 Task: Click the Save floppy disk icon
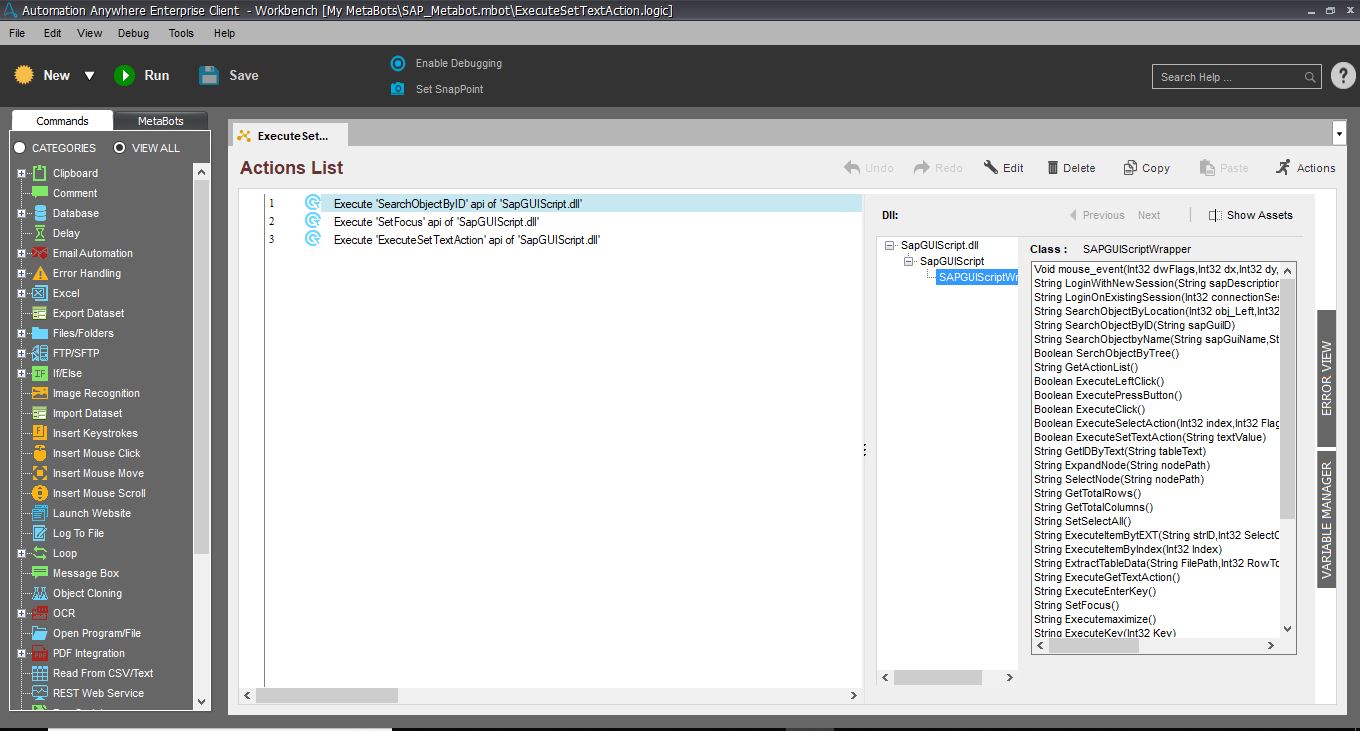tap(209, 76)
